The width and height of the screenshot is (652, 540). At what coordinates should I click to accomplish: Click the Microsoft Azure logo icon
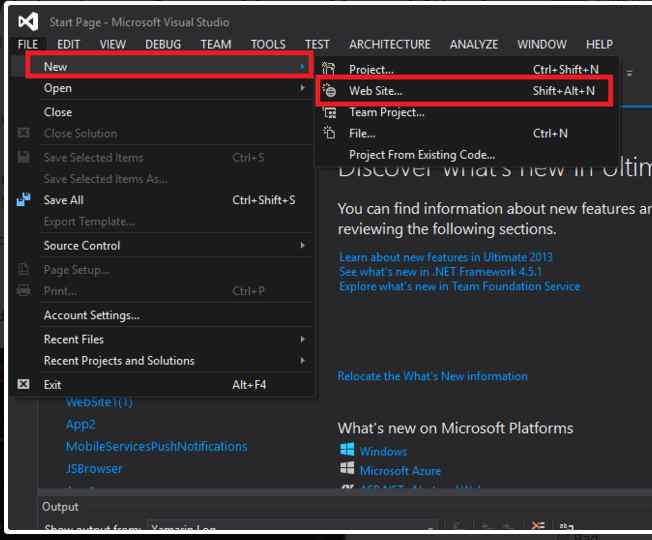coord(347,468)
